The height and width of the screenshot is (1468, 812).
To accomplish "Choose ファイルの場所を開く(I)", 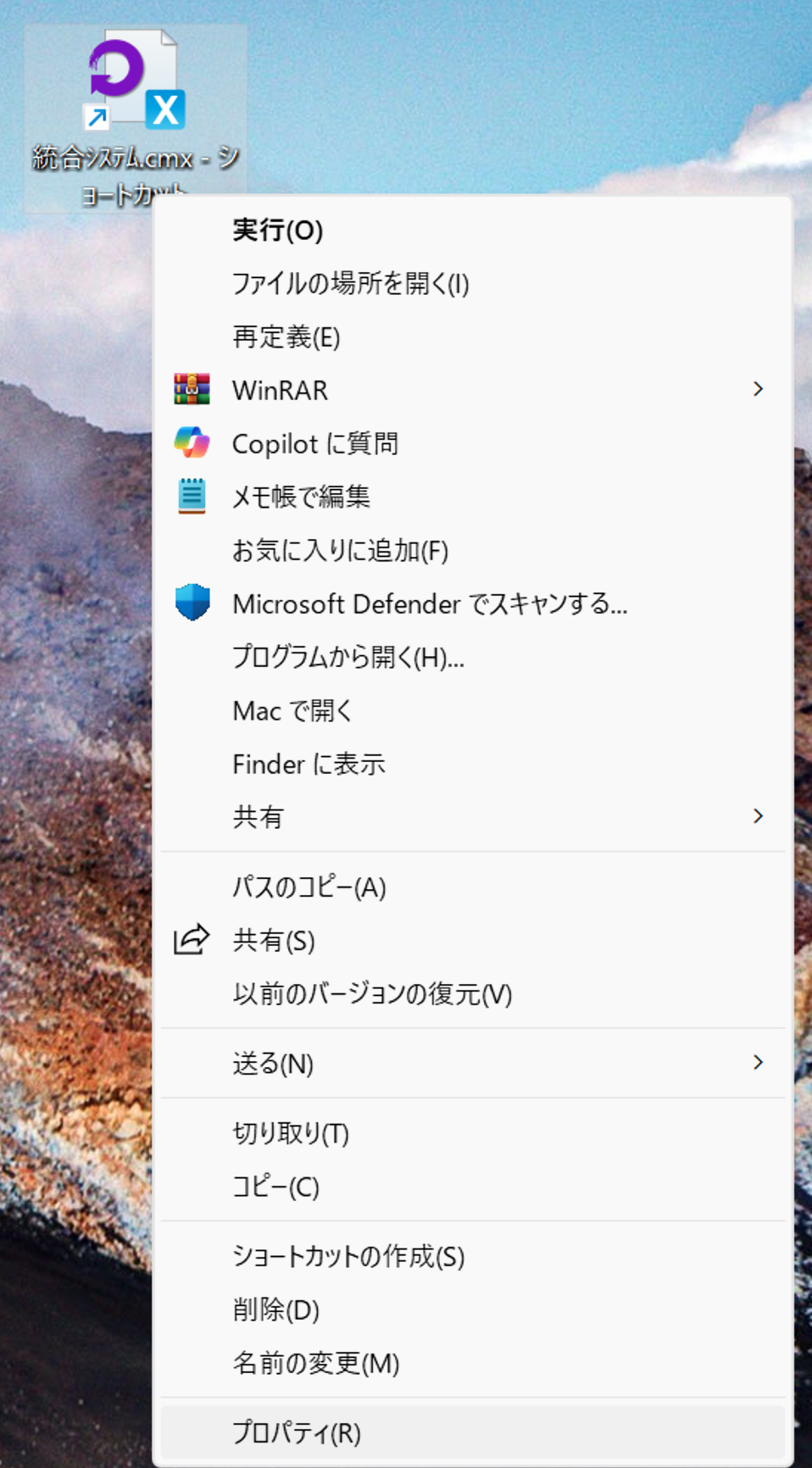I will (x=350, y=283).
